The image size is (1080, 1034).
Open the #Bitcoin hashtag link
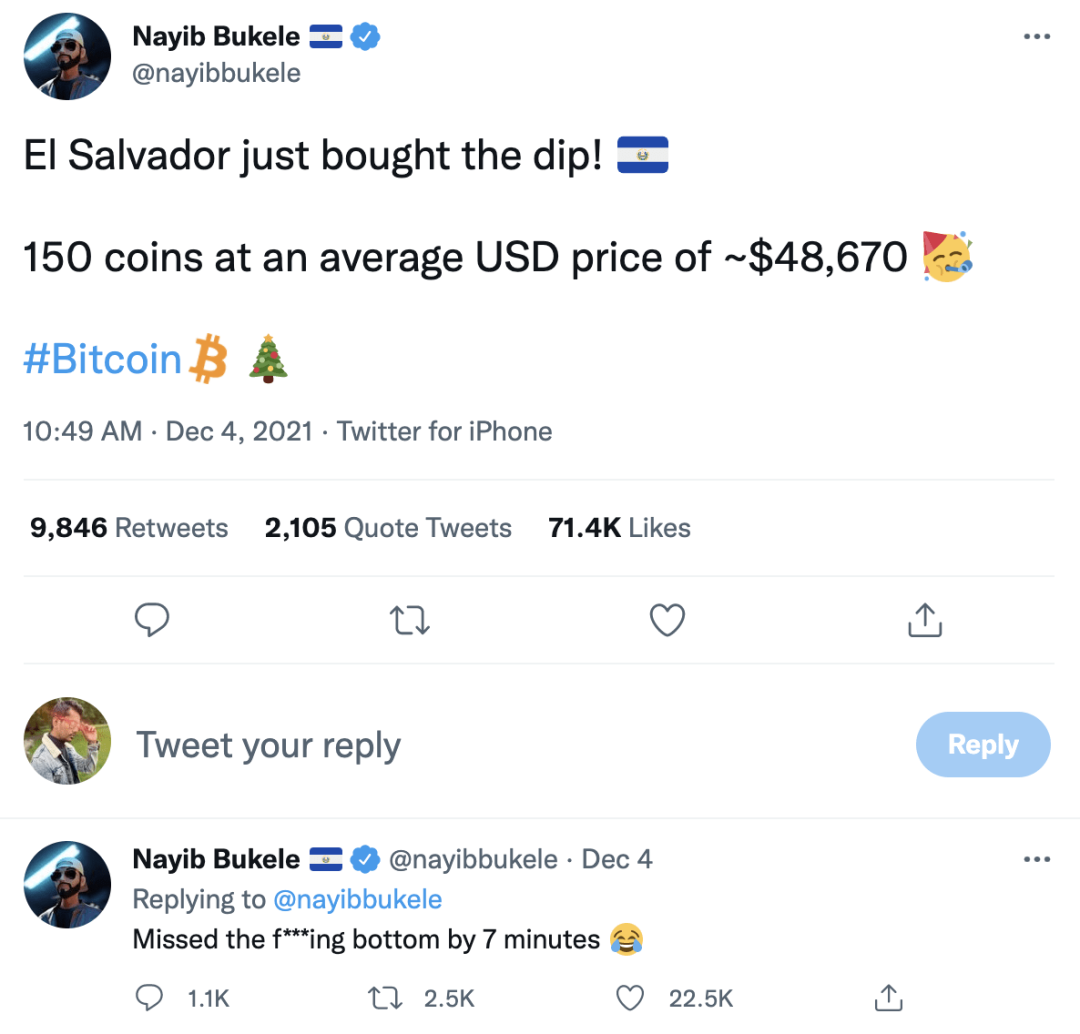(102, 359)
